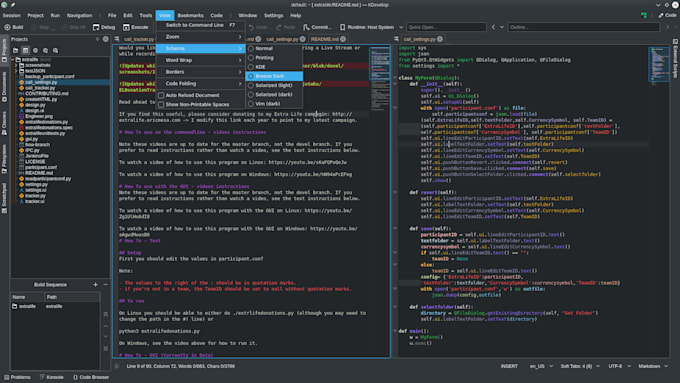The width and height of the screenshot is (680, 383).
Task: Expand the screenshots folder in tree
Action: (x=16, y=65)
